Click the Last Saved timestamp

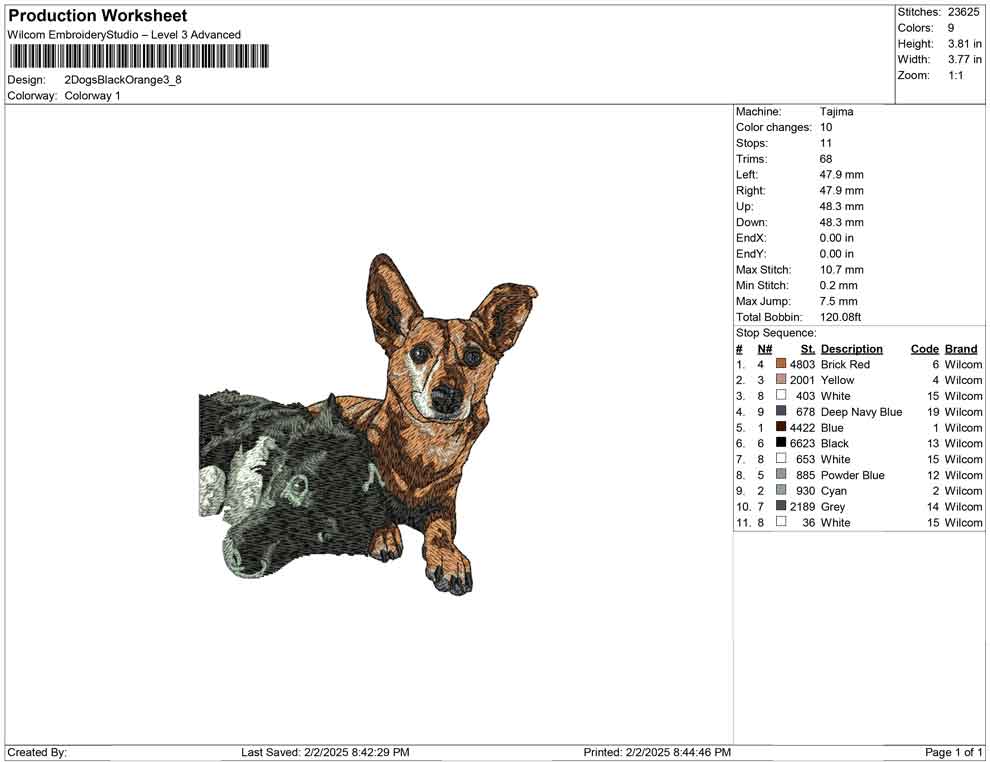click(325, 752)
